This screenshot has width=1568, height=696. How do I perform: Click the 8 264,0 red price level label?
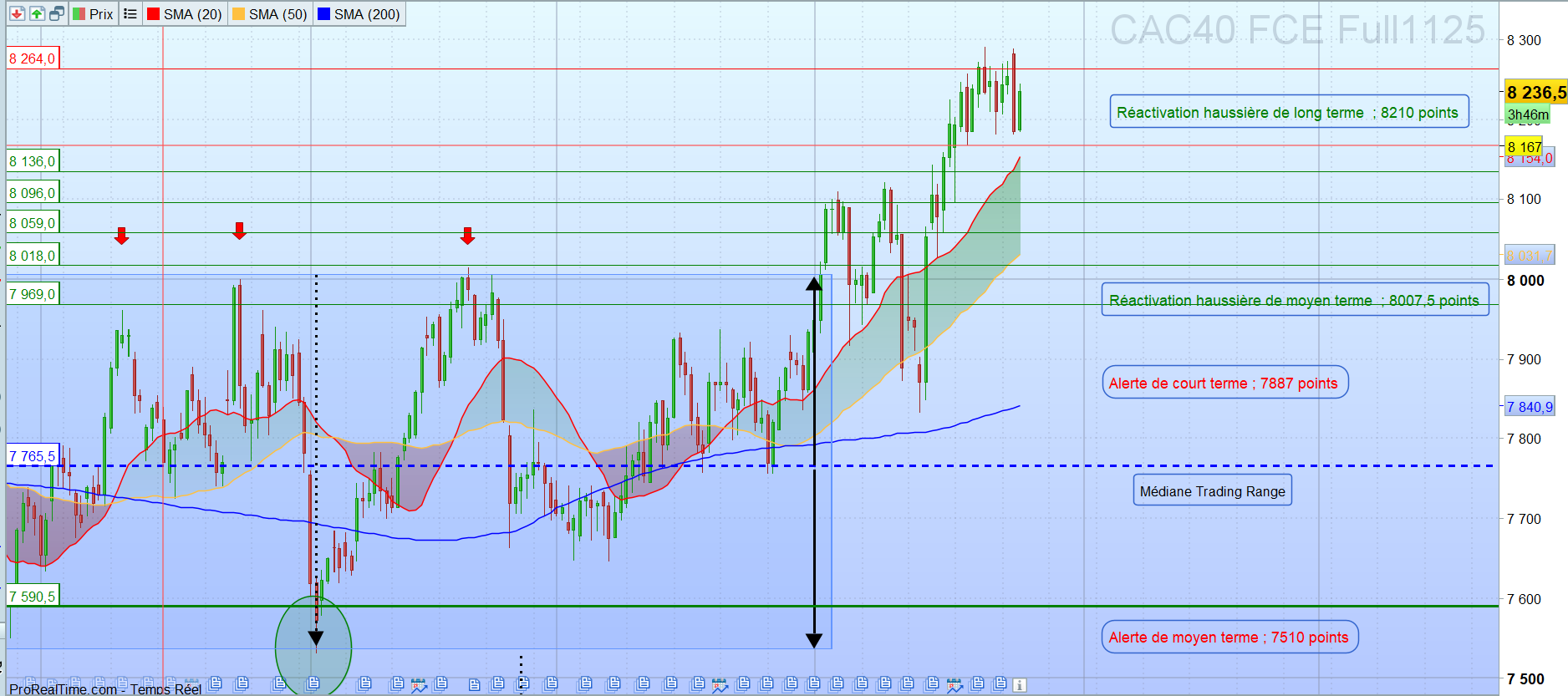33,58
